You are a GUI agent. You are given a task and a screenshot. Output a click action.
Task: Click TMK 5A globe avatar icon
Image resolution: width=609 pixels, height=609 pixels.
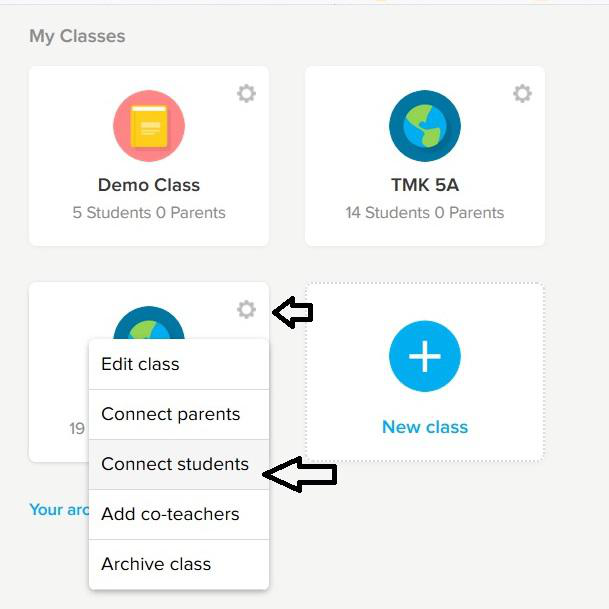425,126
